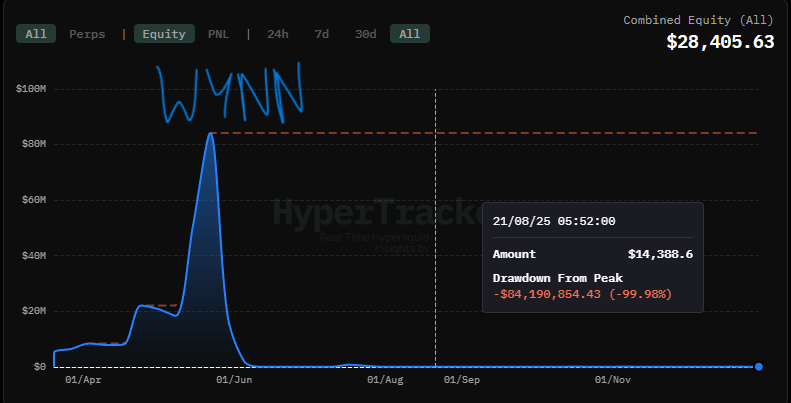Screen dimensions: 791x403
Task: Click the tooltip Amount label
Action: 514,254
